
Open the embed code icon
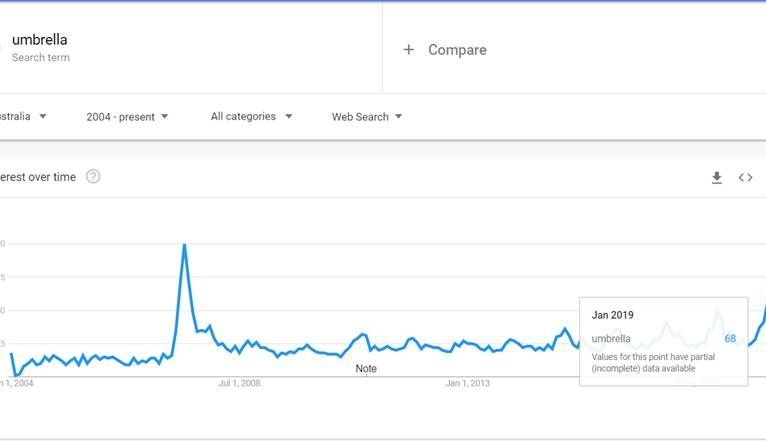(745, 178)
